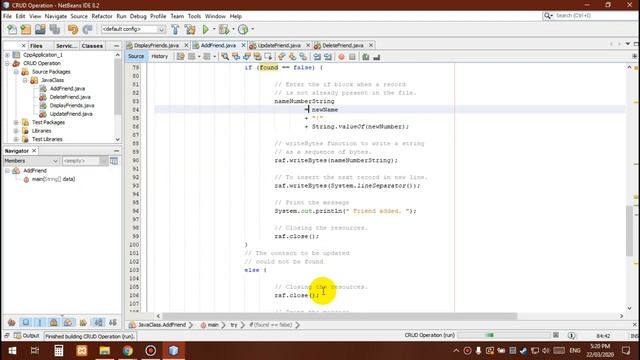Run the project with green play icon

click(x=205, y=29)
